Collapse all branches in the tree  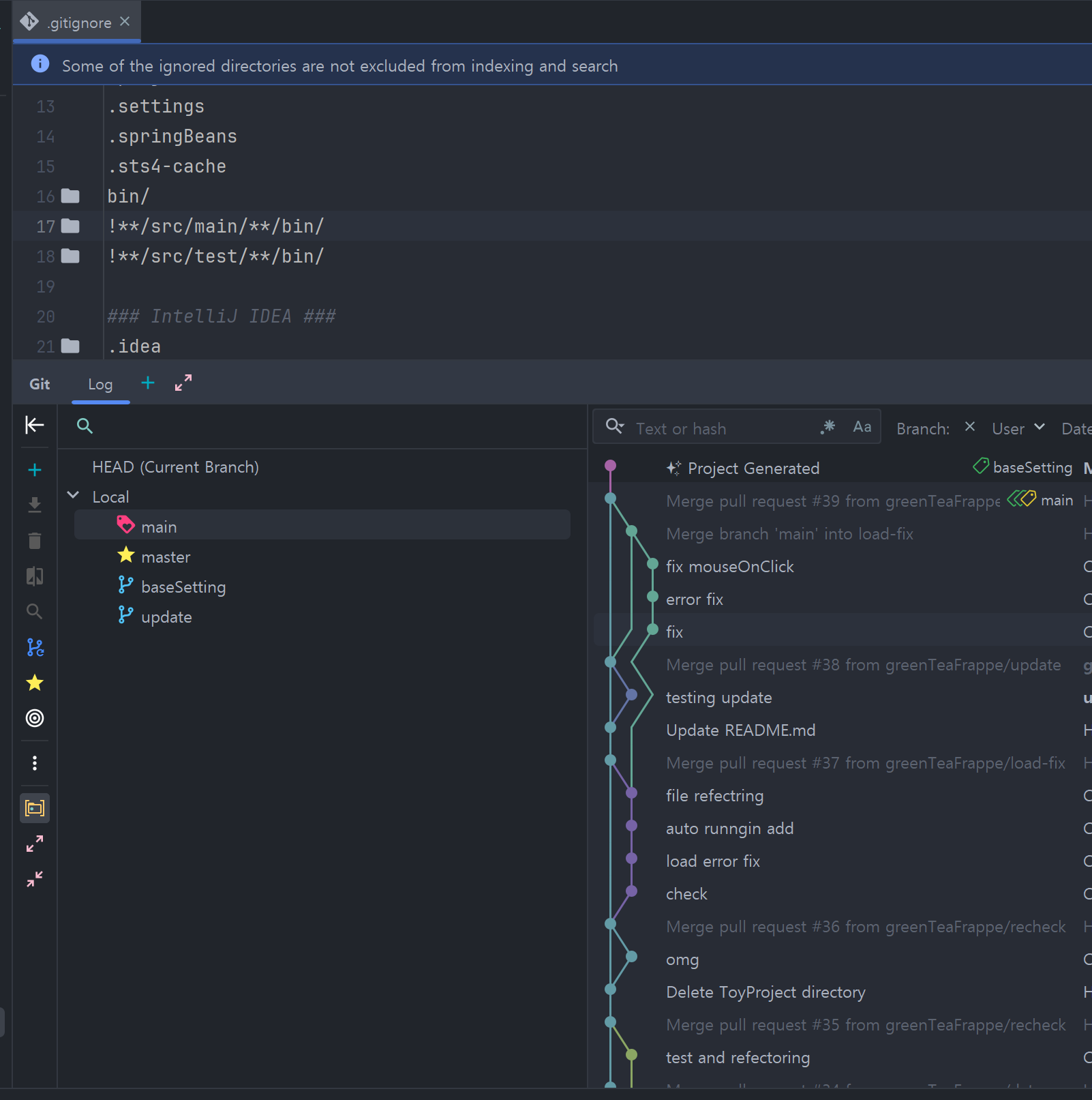[x=35, y=880]
